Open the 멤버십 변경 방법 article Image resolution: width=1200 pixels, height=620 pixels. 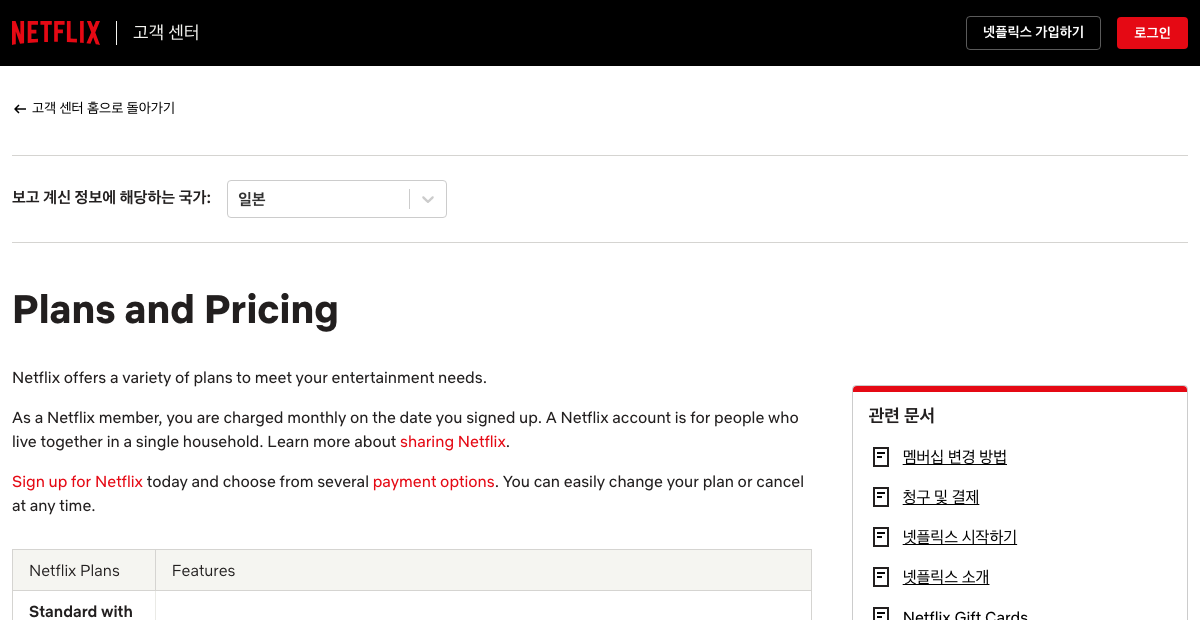tap(955, 457)
